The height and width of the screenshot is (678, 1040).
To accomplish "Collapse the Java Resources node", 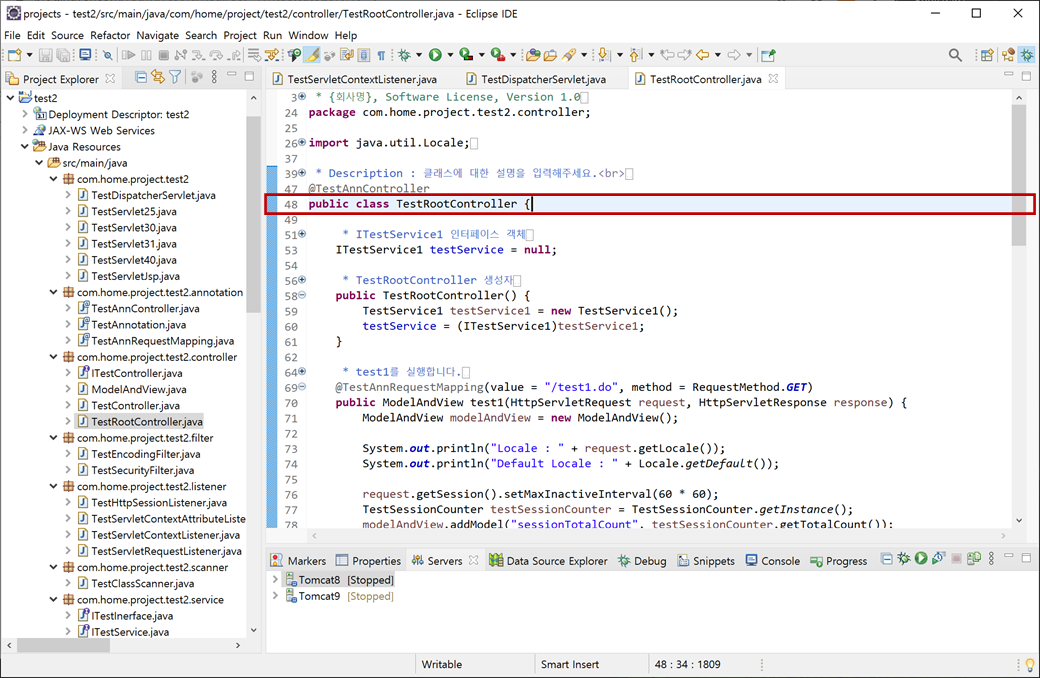I will [25, 147].
